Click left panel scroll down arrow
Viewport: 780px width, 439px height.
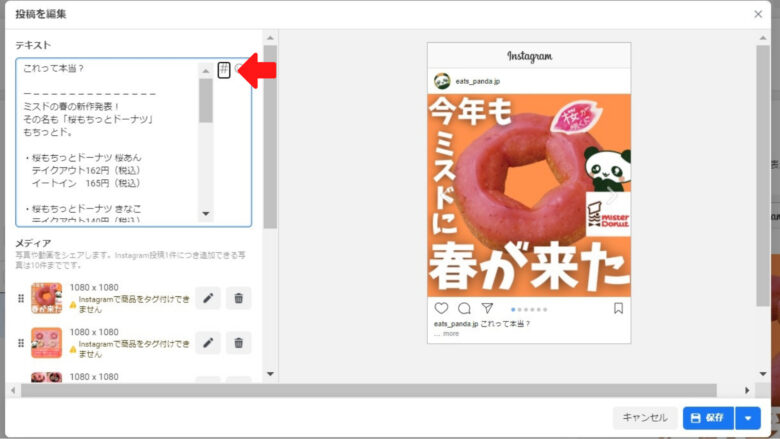(270, 374)
